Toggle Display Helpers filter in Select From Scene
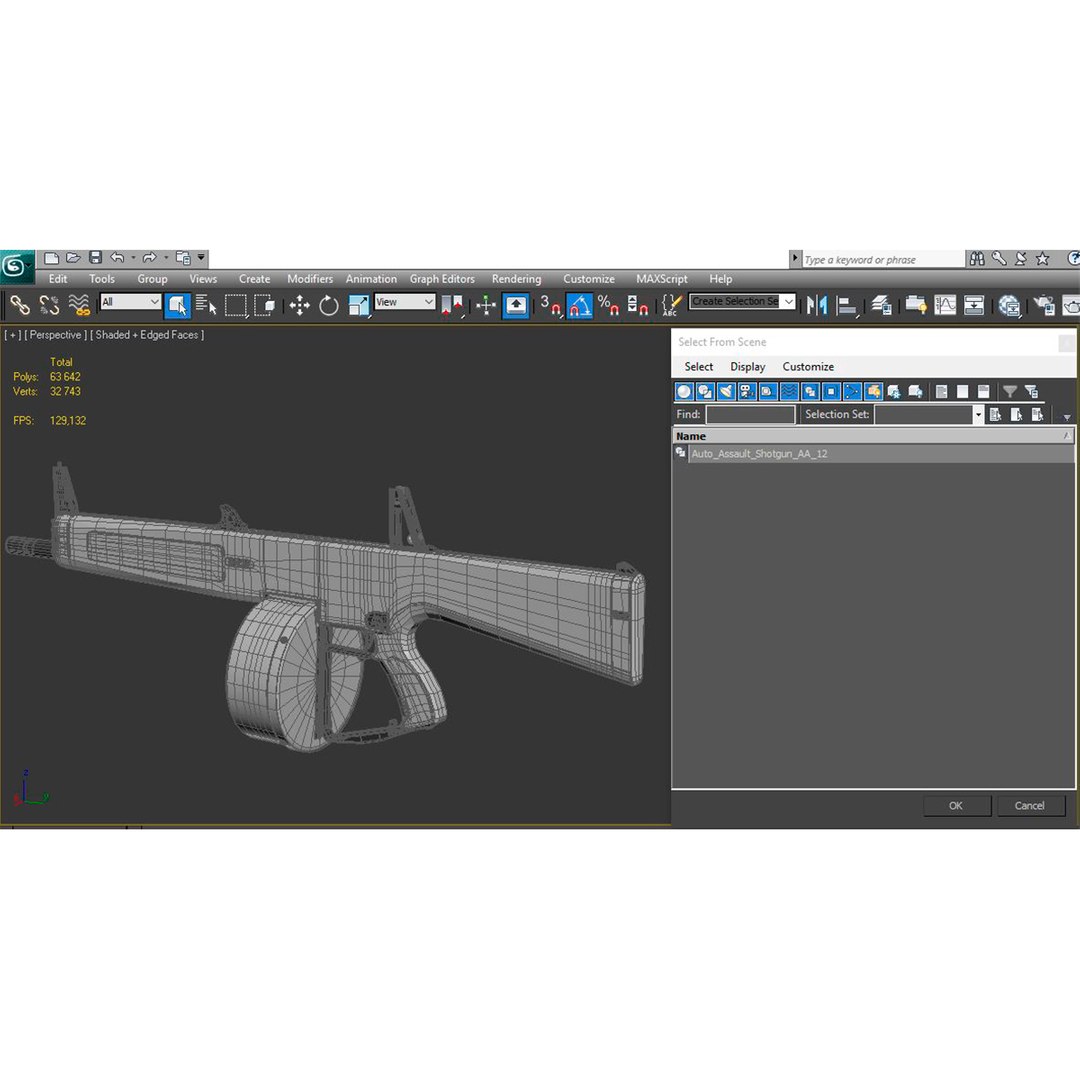This screenshot has width=1080, height=1080. [x=768, y=392]
